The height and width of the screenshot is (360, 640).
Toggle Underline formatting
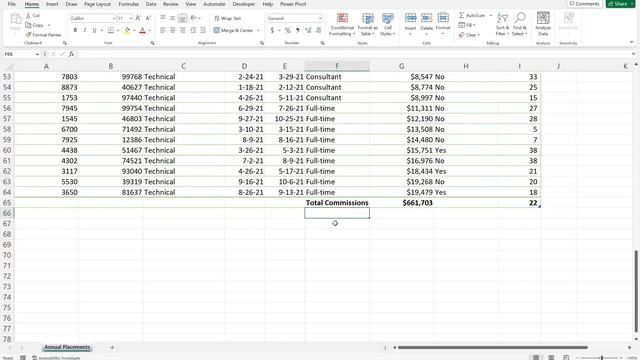(x=94, y=31)
